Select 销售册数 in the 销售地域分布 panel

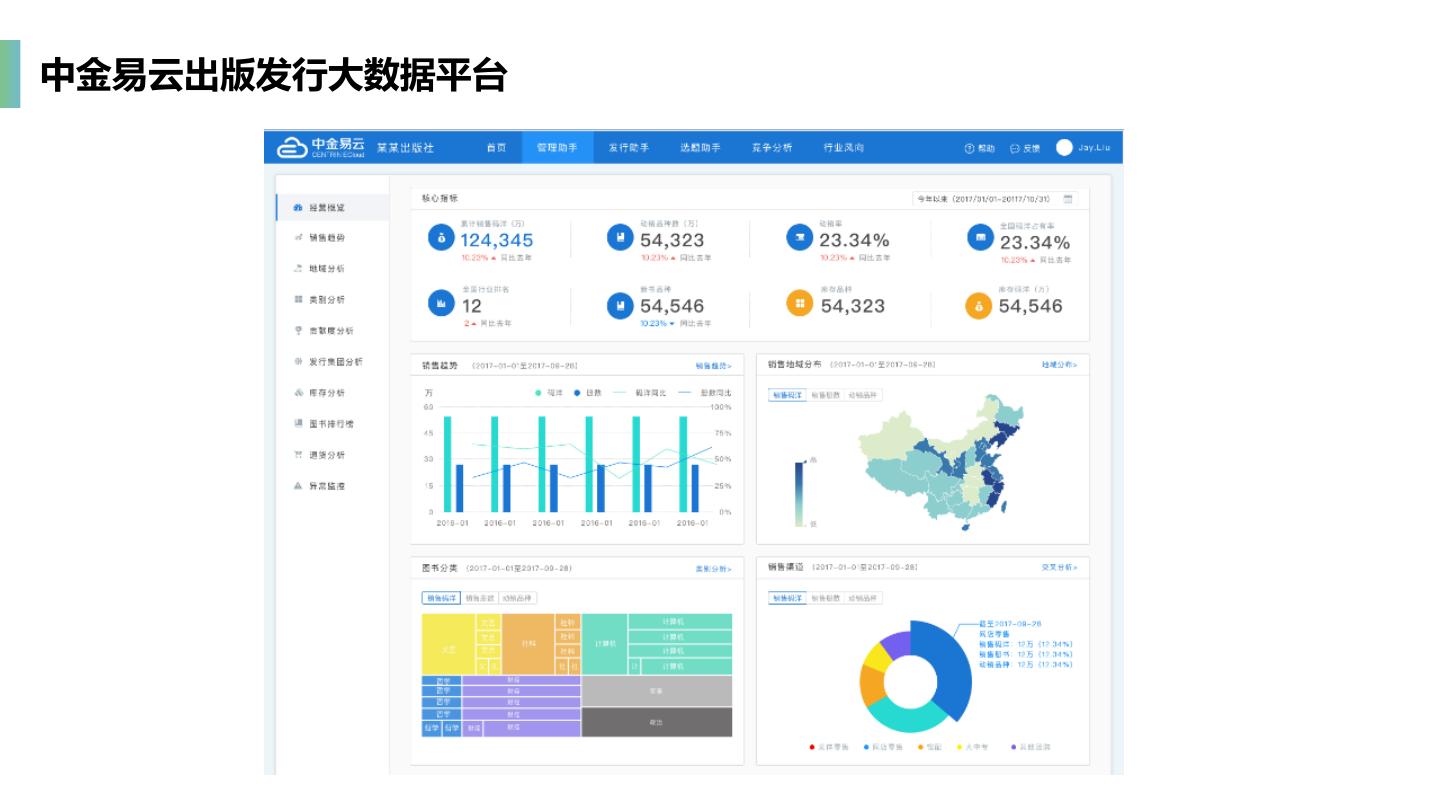click(x=825, y=395)
